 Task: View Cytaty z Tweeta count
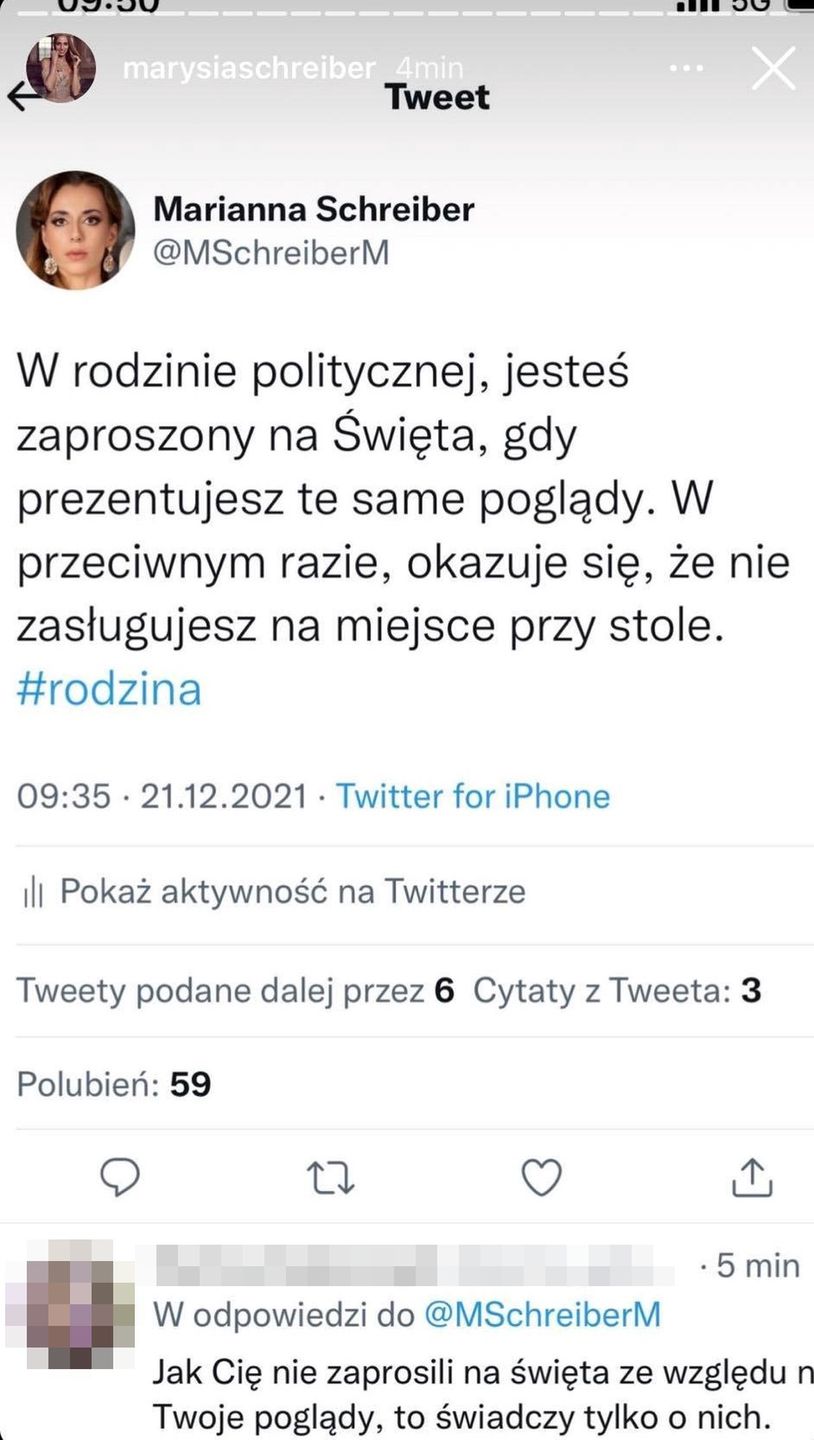pos(617,991)
